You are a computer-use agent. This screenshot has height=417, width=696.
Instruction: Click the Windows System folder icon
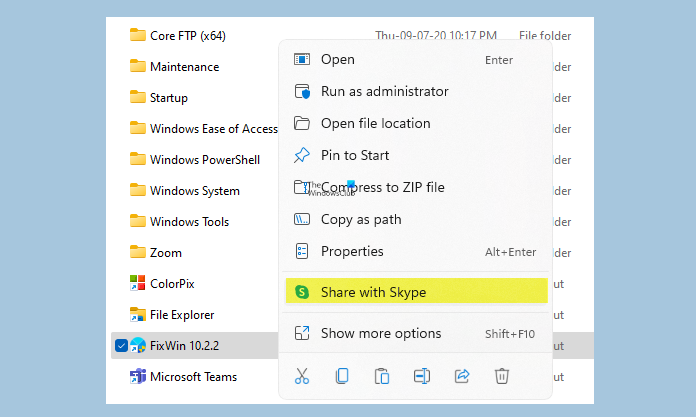click(138, 190)
